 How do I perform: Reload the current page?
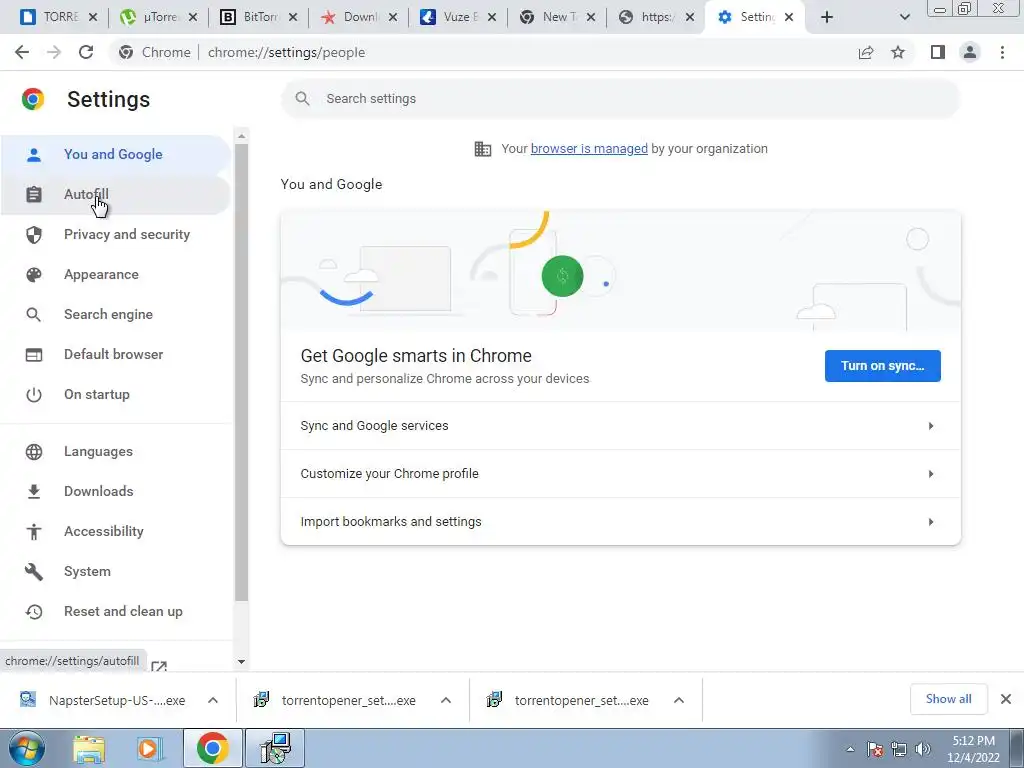click(86, 52)
